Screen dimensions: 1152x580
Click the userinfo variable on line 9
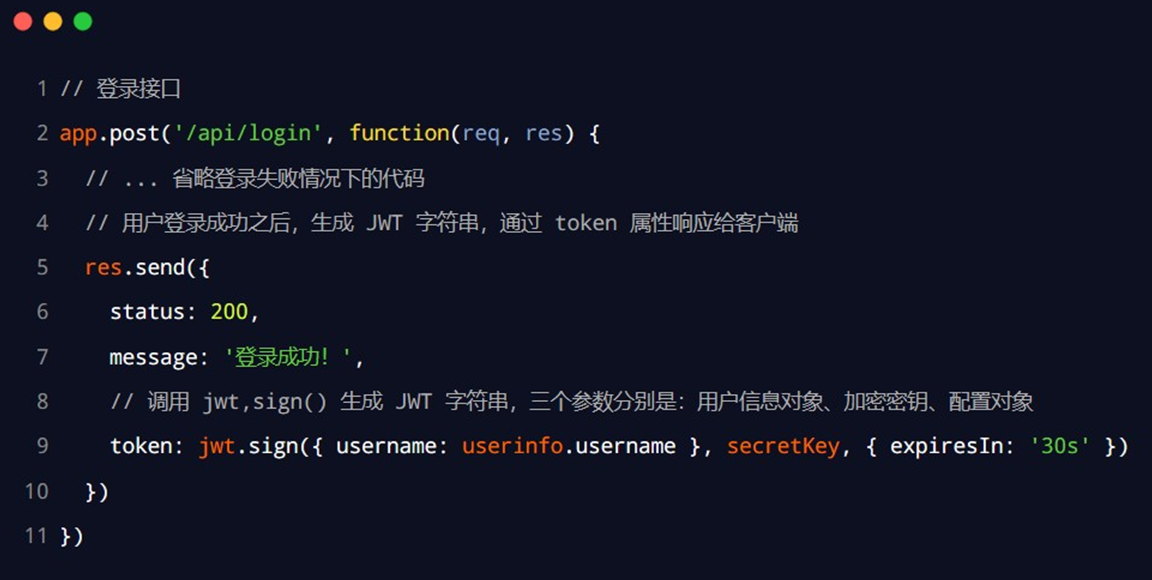click(x=510, y=446)
